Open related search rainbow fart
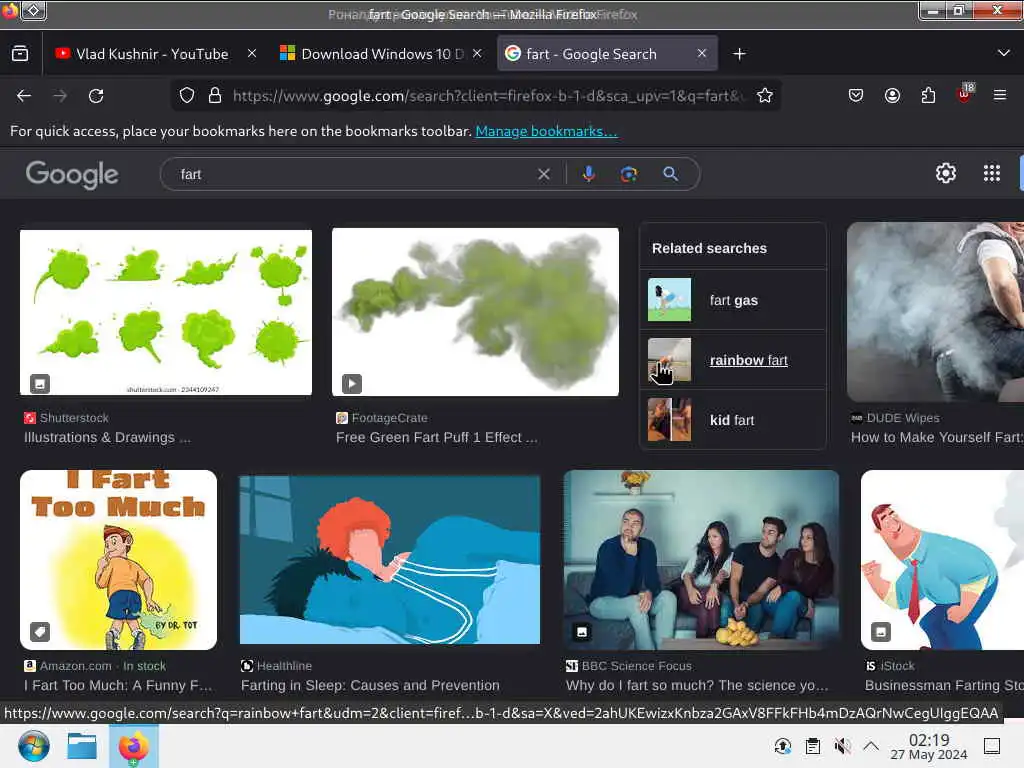This screenshot has height=768, width=1024. [x=733, y=360]
